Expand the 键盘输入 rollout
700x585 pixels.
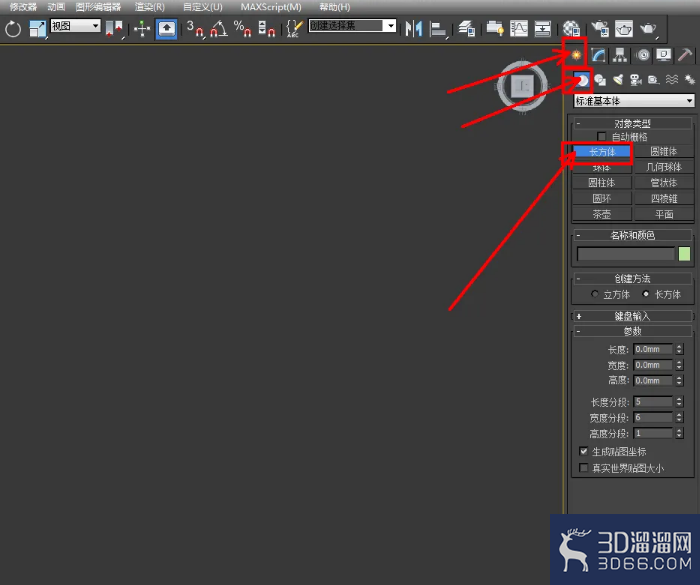tap(633, 316)
